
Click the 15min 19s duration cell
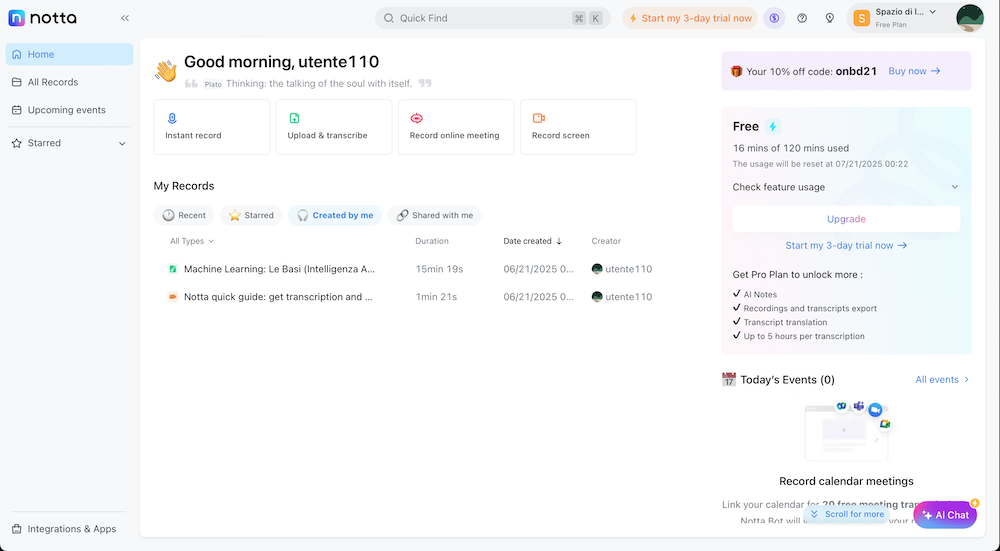pyautogui.click(x=439, y=269)
